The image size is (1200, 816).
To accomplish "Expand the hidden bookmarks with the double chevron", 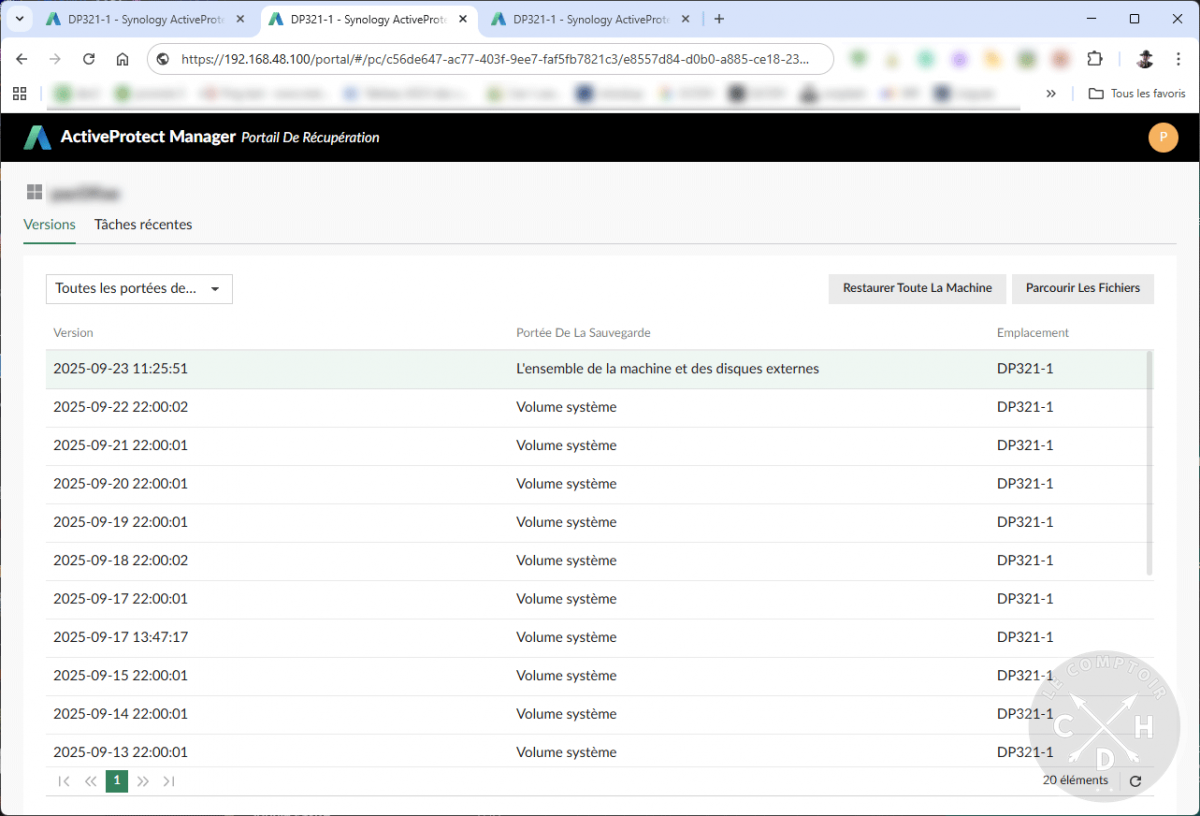I will (x=1050, y=93).
